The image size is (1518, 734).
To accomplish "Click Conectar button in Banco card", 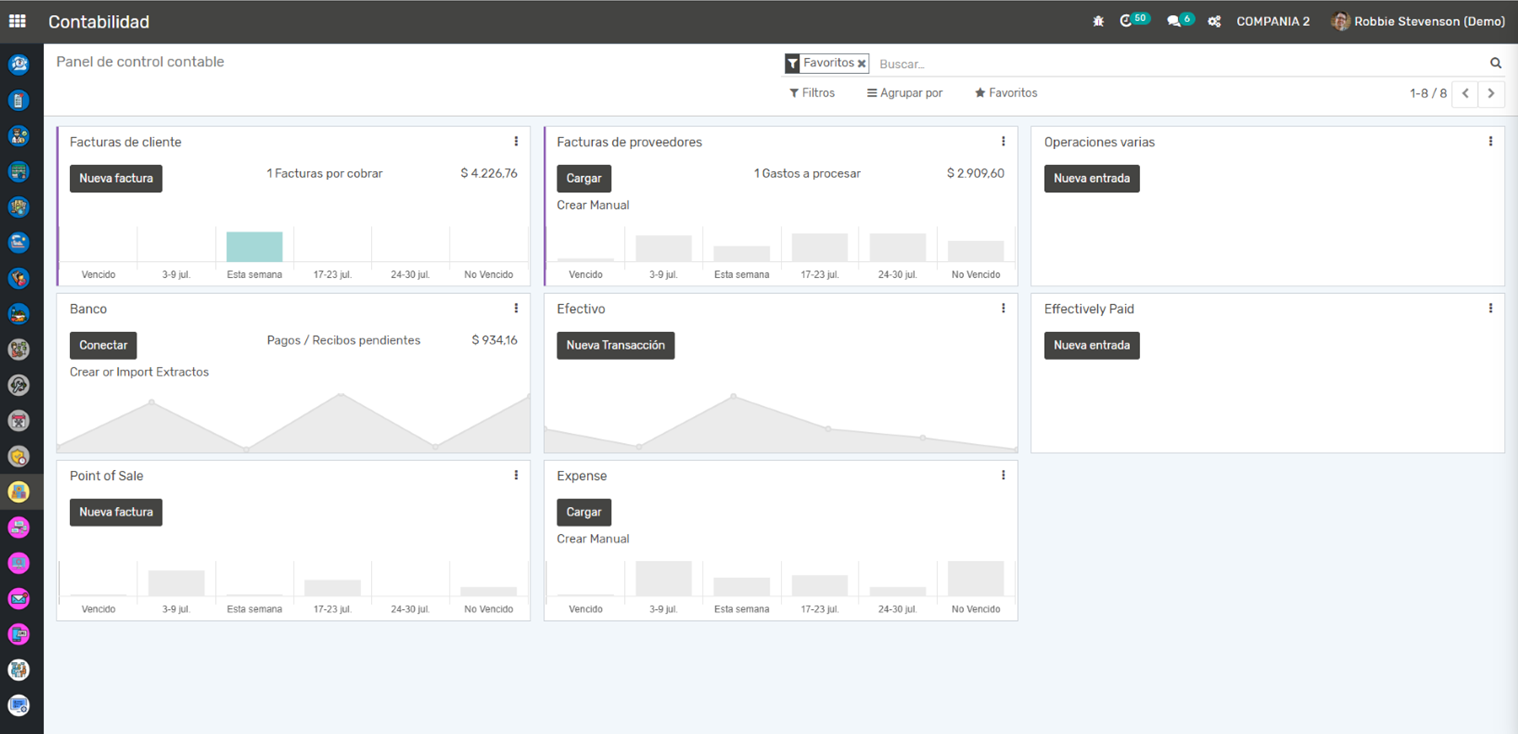I will [103, 345].
